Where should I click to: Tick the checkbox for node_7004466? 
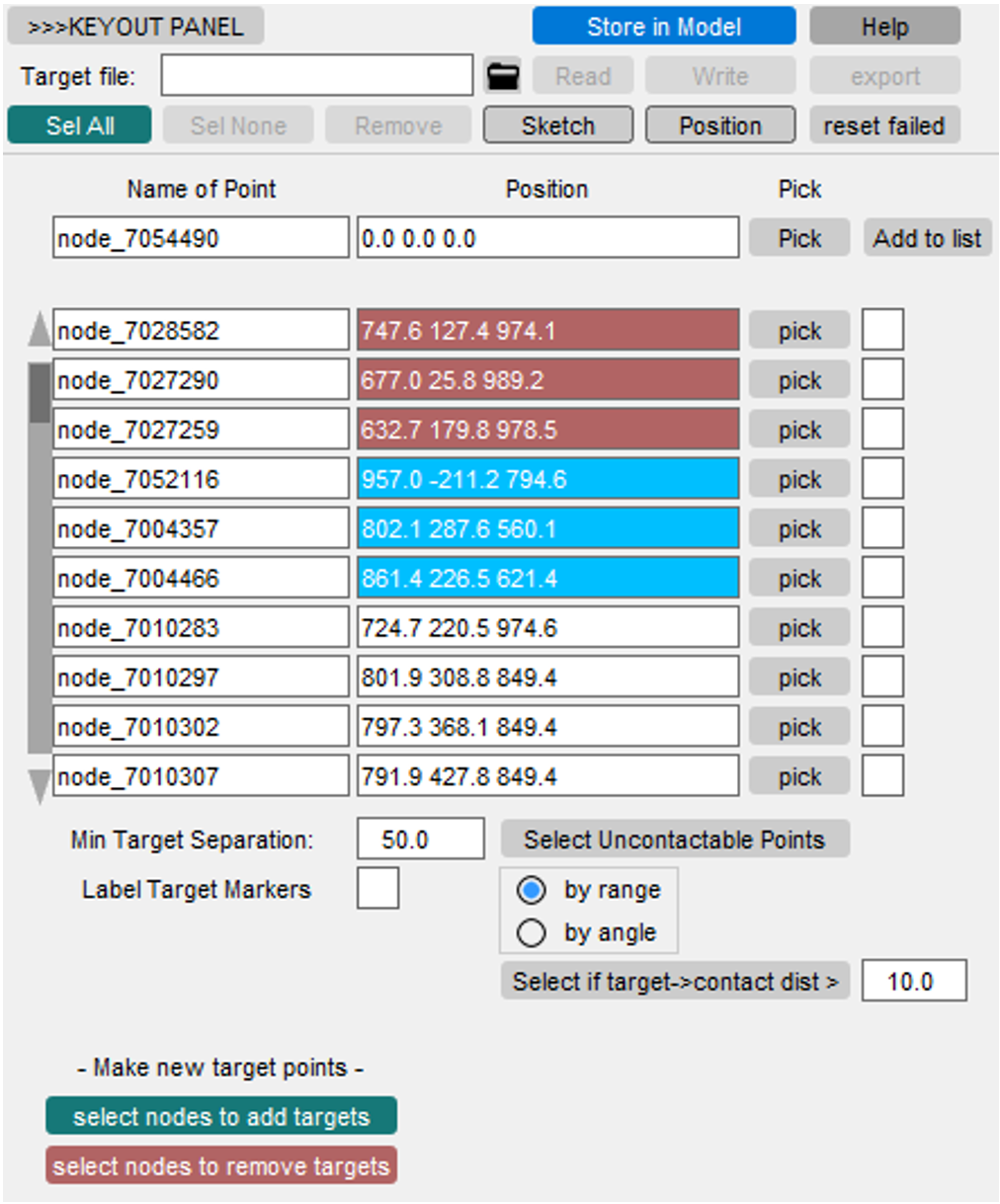coord(882,578)
